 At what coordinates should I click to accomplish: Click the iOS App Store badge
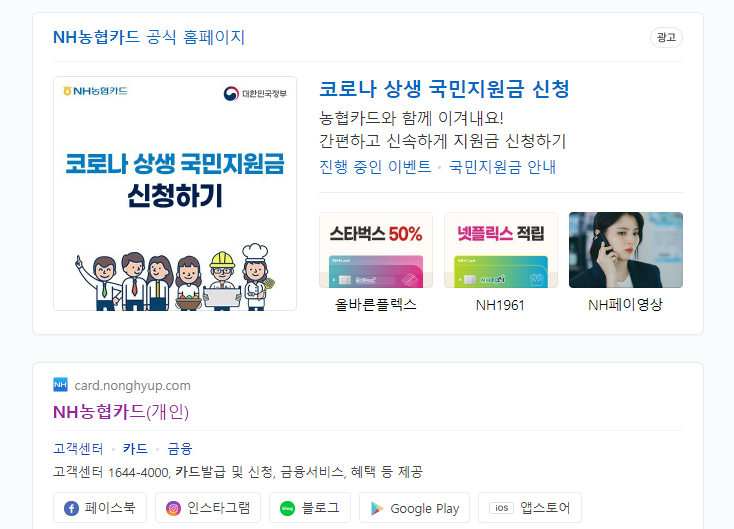pyautogui.click(x=501, y=508)
